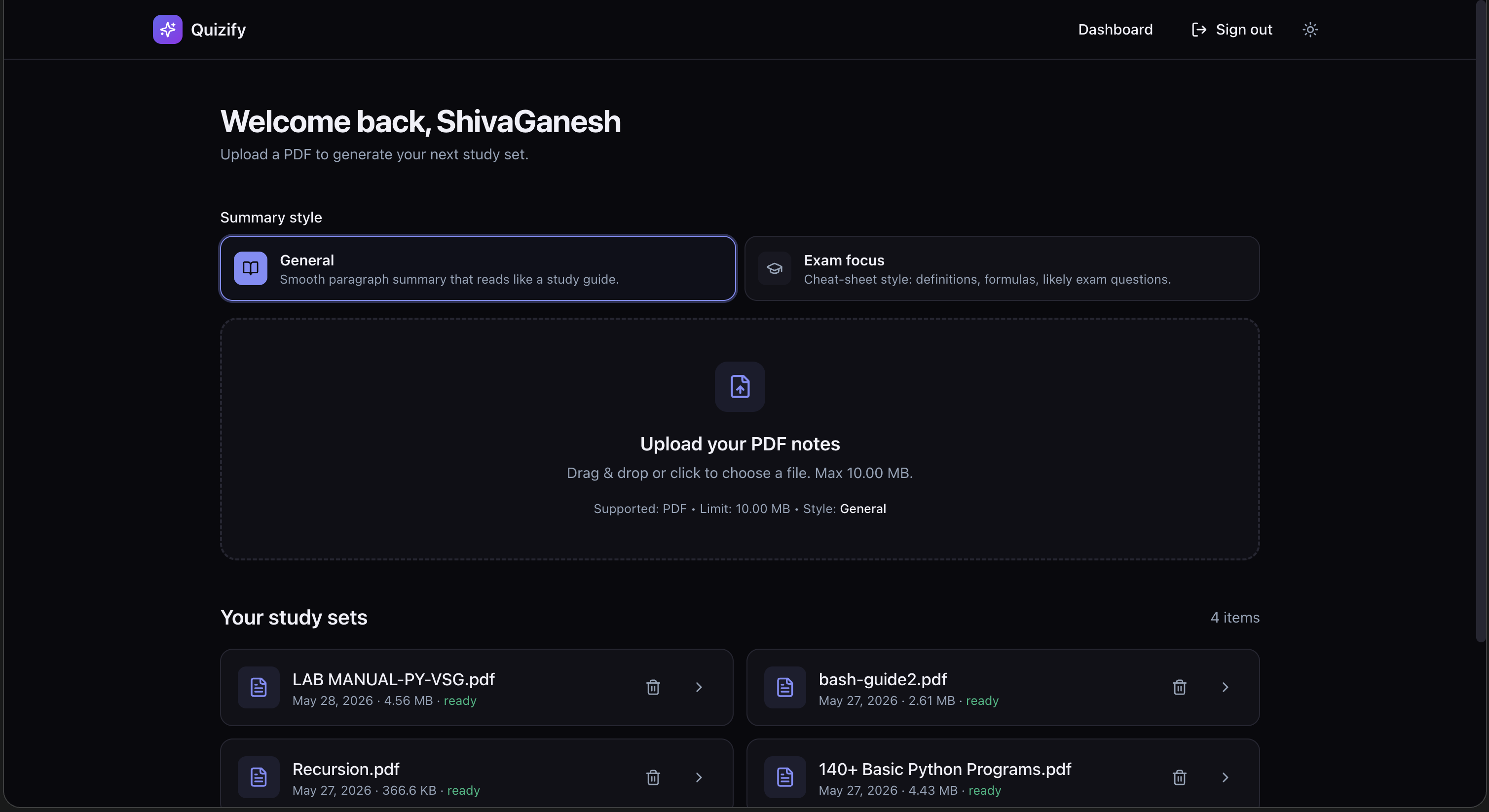Image resolution: width=1489 pixels, height=812 pixels.
Task: Click the 'Smooth paragraph summary' description text
Action: click(x=449, y=279)
